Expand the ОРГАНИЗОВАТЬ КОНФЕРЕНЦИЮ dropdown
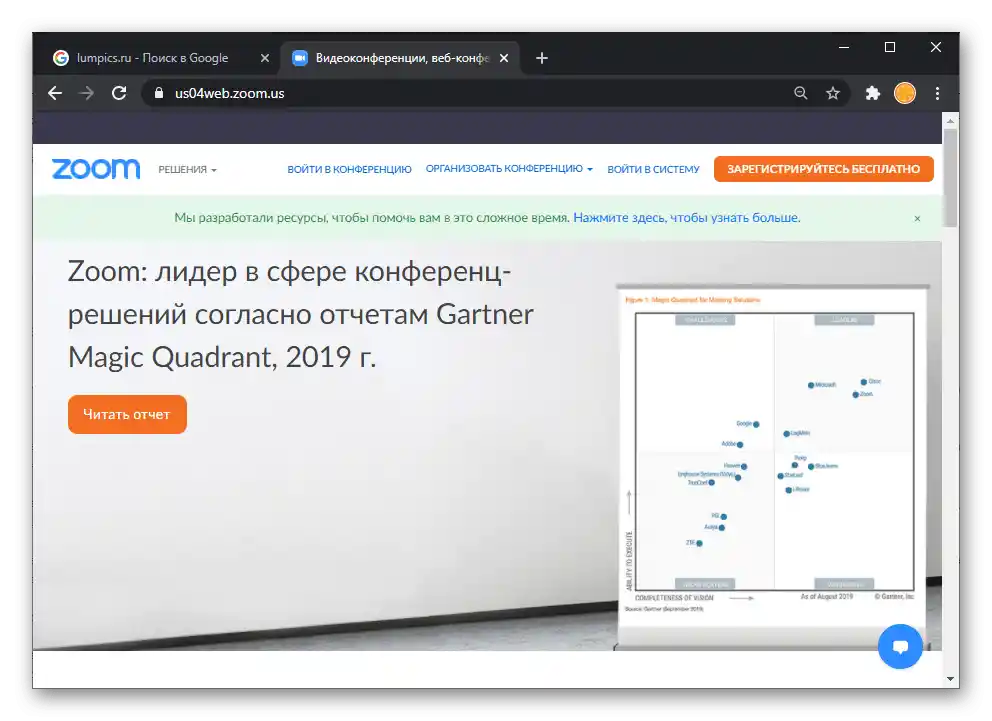Viewport: 992px width, 721px height. [510, 168]
